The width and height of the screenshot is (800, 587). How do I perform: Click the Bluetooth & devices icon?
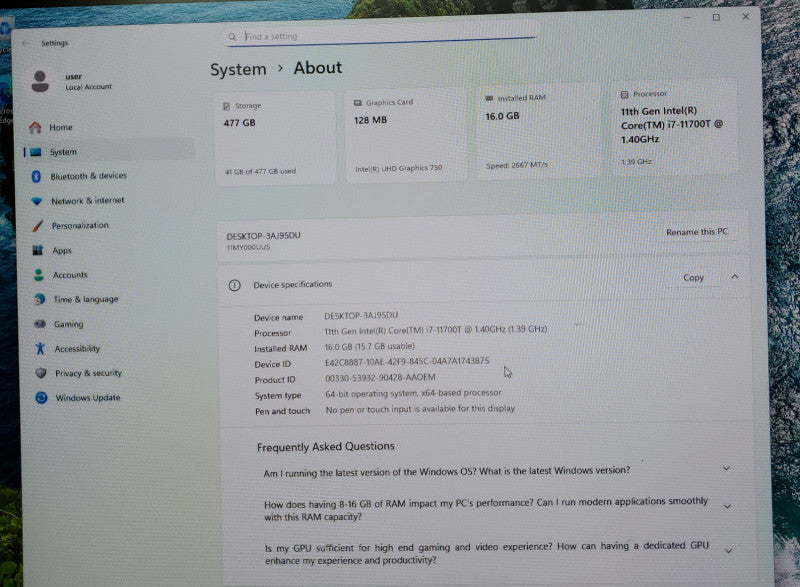pos(36,176)
